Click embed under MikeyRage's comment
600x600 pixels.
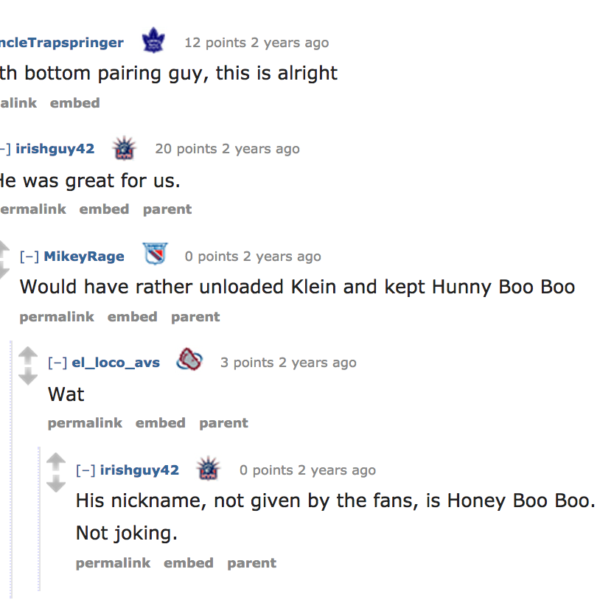(132, 317)
